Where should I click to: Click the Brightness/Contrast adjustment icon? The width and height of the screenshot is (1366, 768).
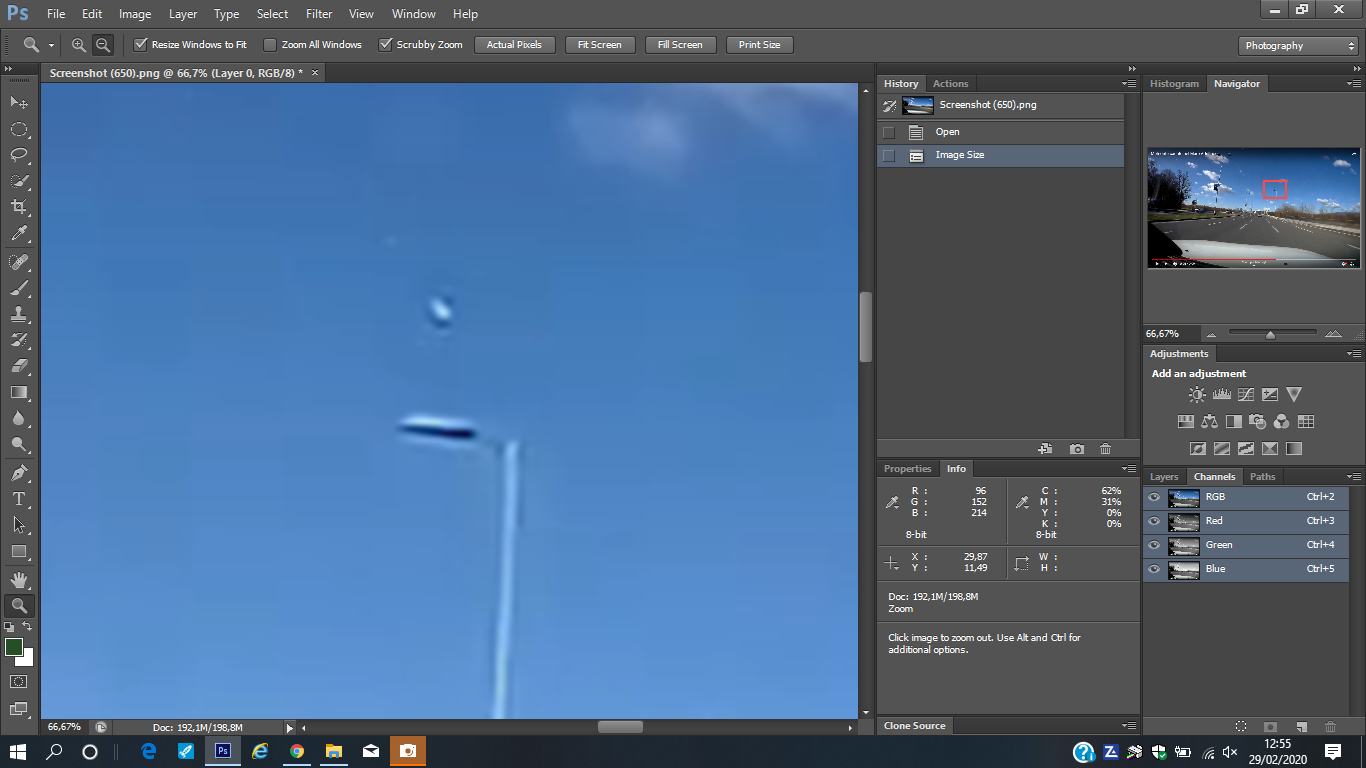[x=1197, y=395]
